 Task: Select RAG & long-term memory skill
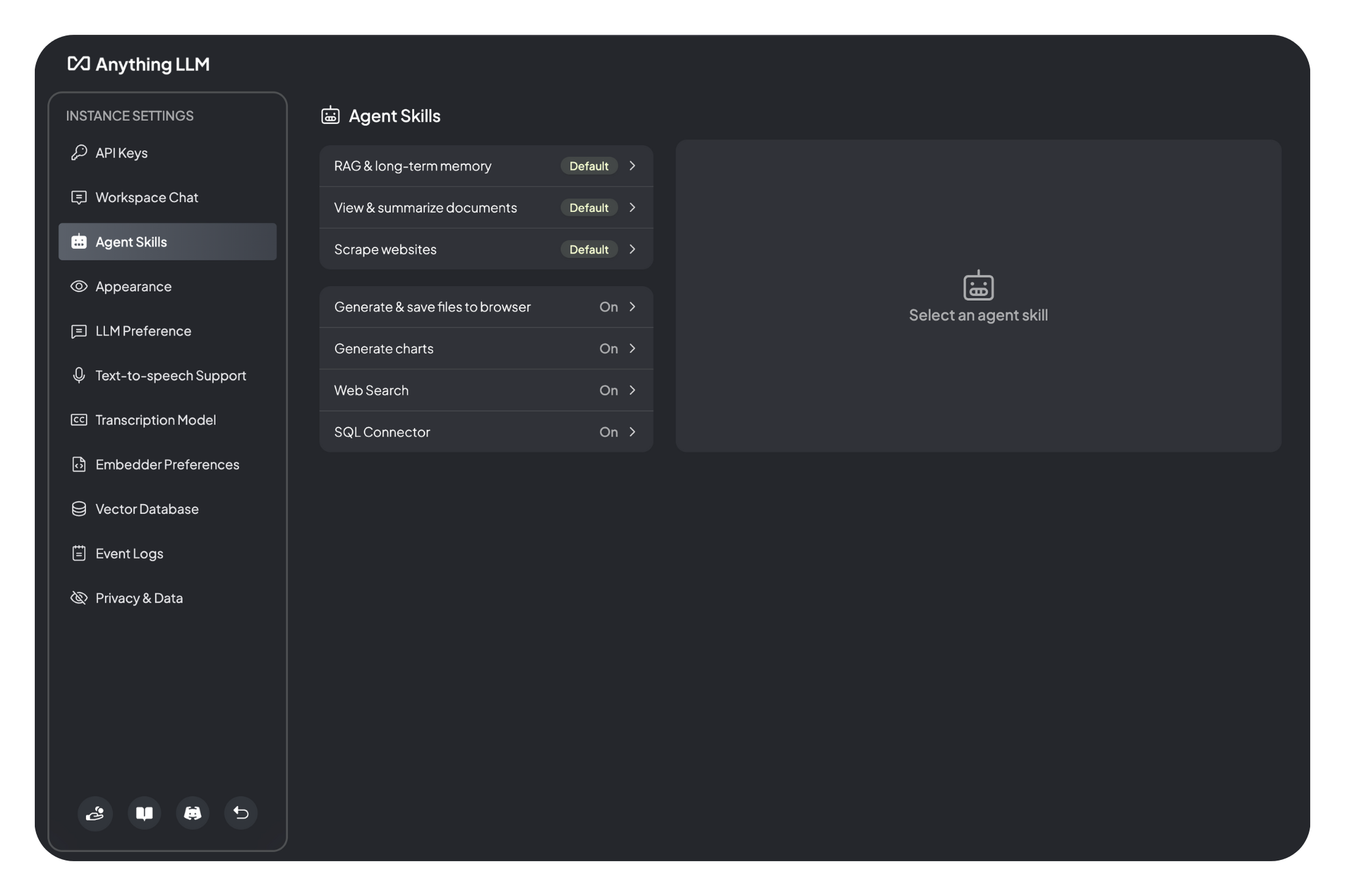pyautogui.click(x=486, y=166)
